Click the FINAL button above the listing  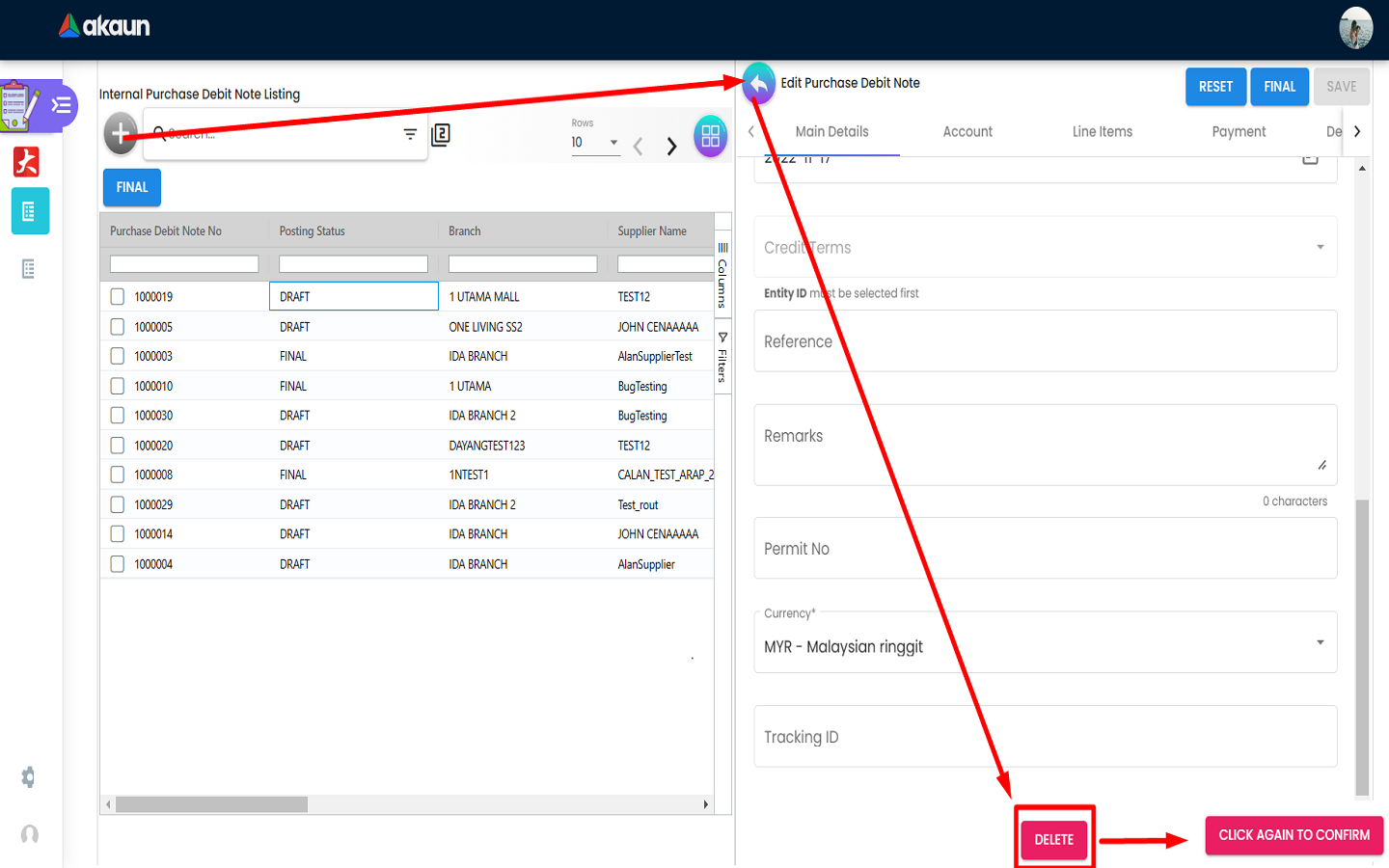[x=132, y=187]
